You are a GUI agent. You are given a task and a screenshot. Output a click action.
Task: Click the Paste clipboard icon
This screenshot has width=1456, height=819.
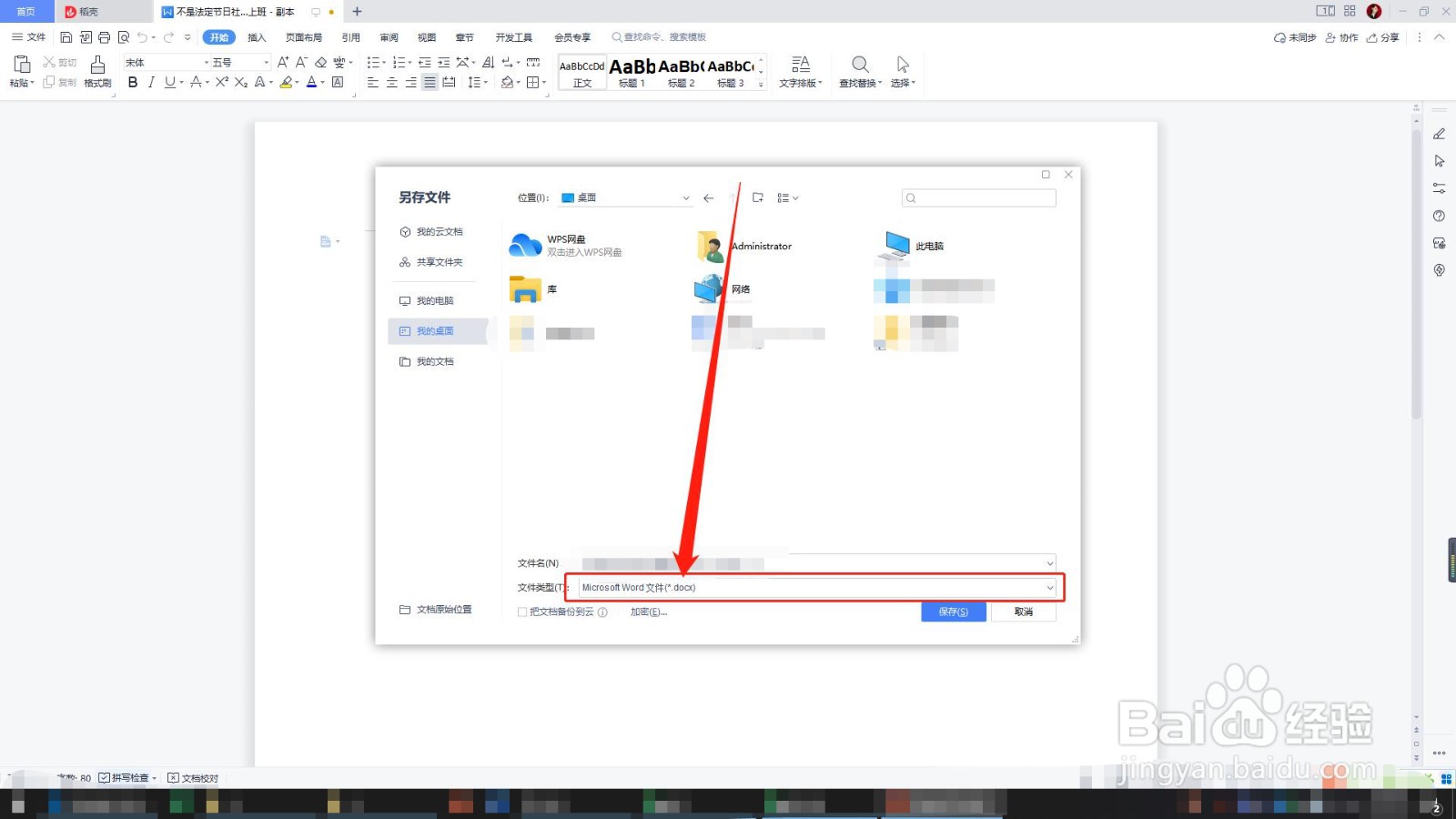click(x=22, y=64)
